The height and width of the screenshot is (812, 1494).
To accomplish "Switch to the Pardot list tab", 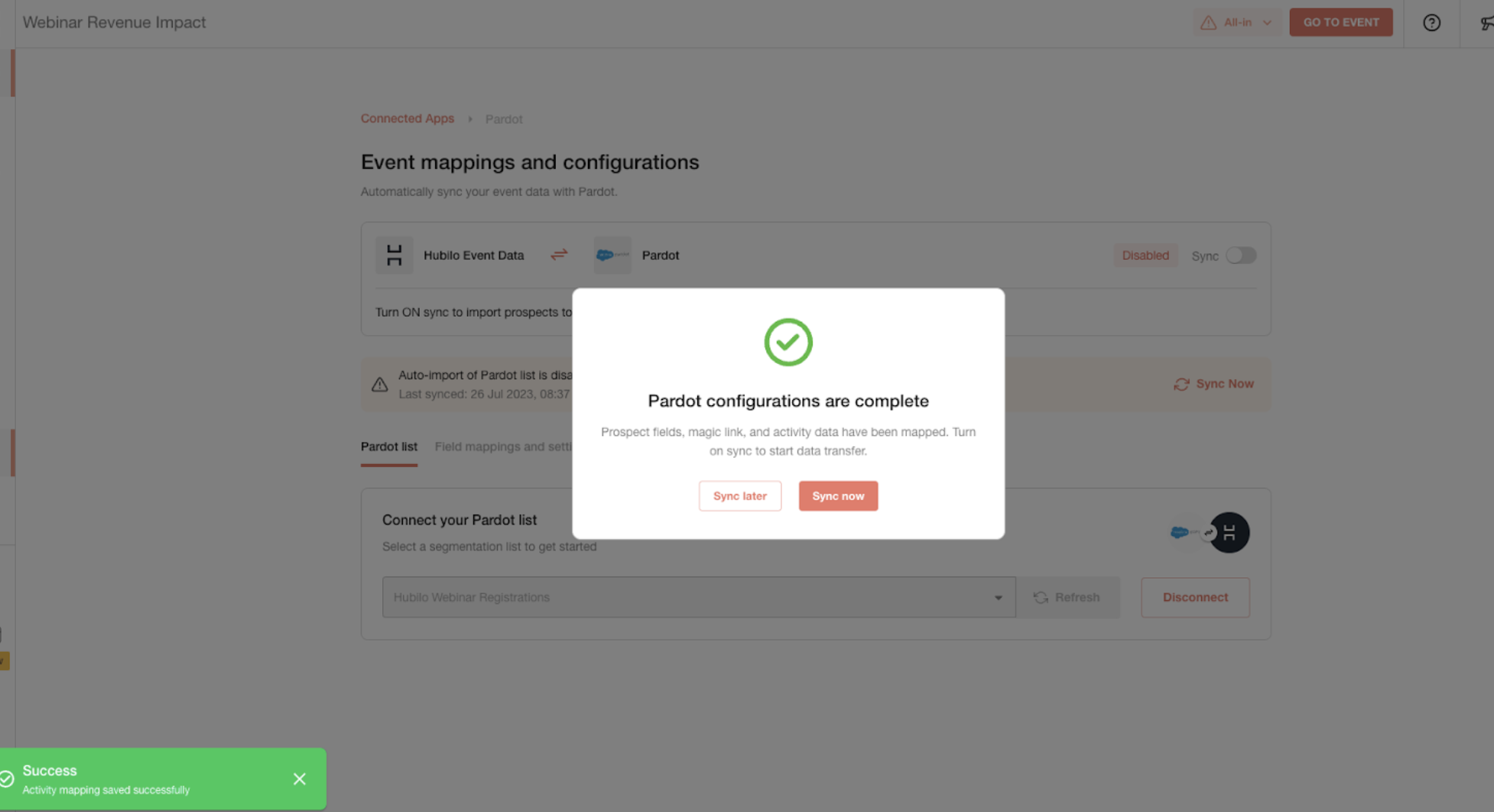I will (389, 447).
